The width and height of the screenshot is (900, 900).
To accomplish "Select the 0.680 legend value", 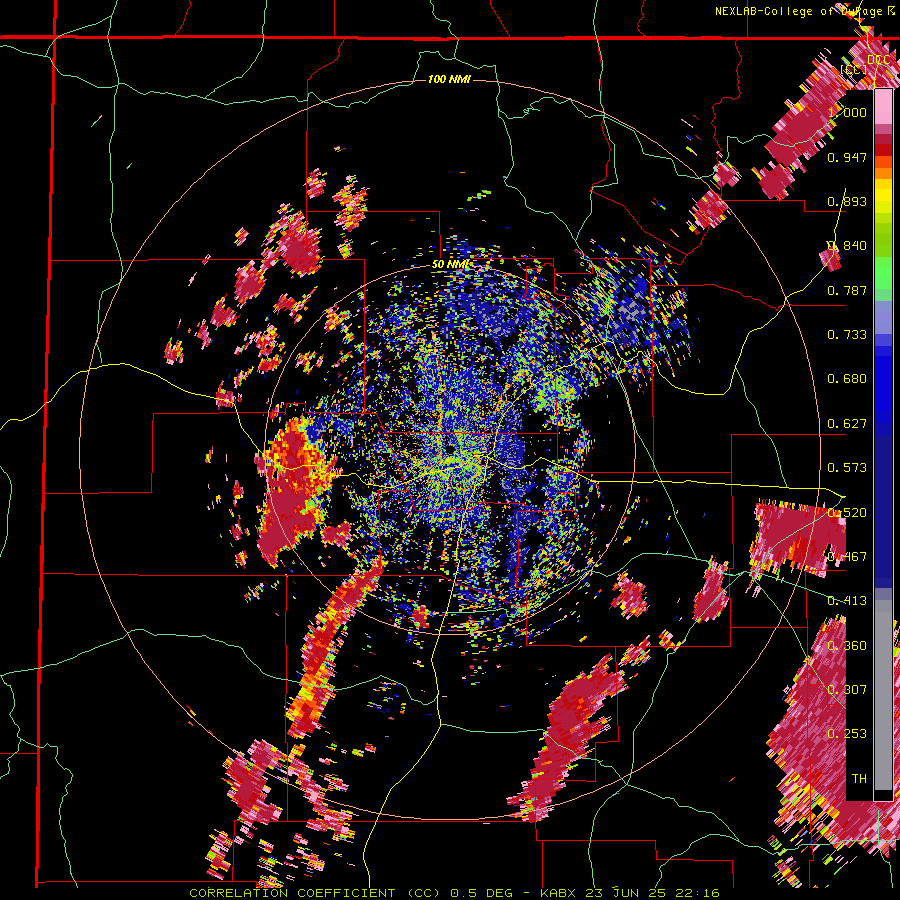I will tap(847, 379).
